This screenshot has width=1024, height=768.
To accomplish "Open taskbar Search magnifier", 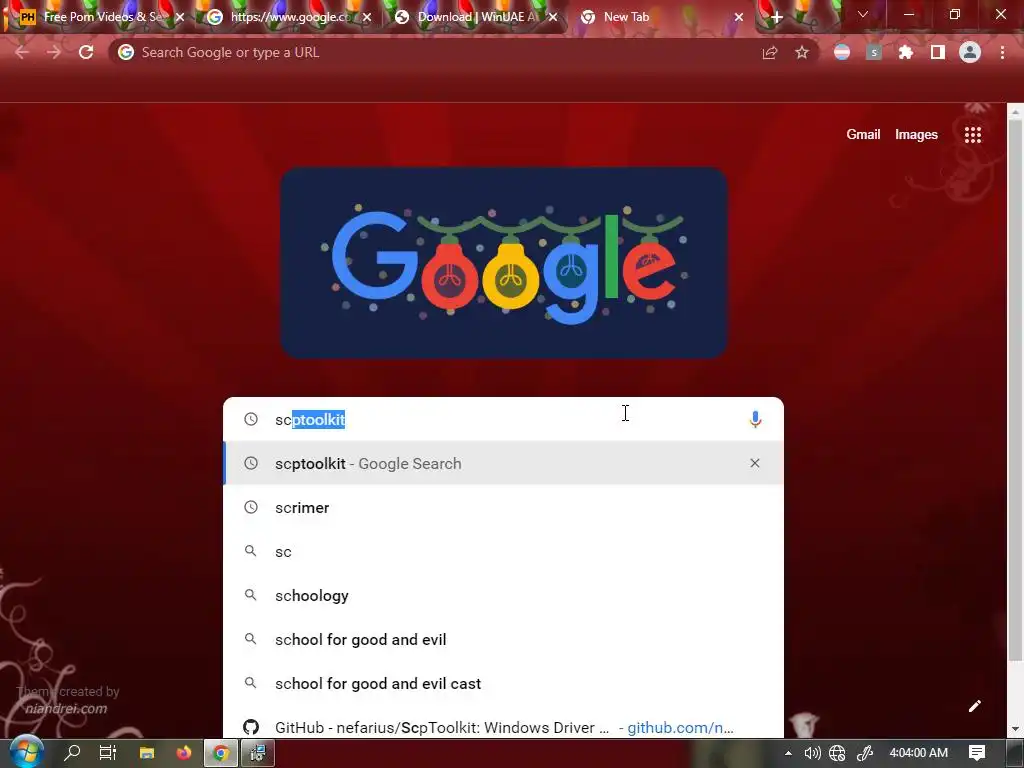I will [72, 753].
